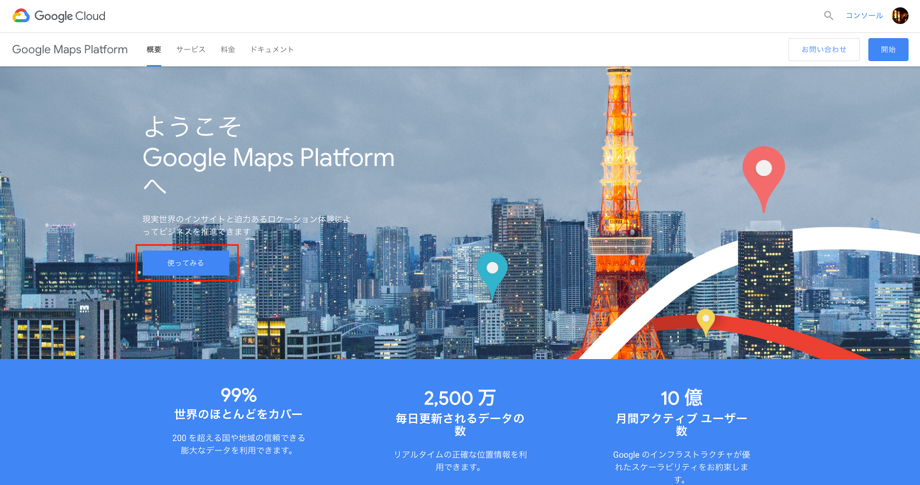Click the 使ってみる try it button

[x=185, y=263]
